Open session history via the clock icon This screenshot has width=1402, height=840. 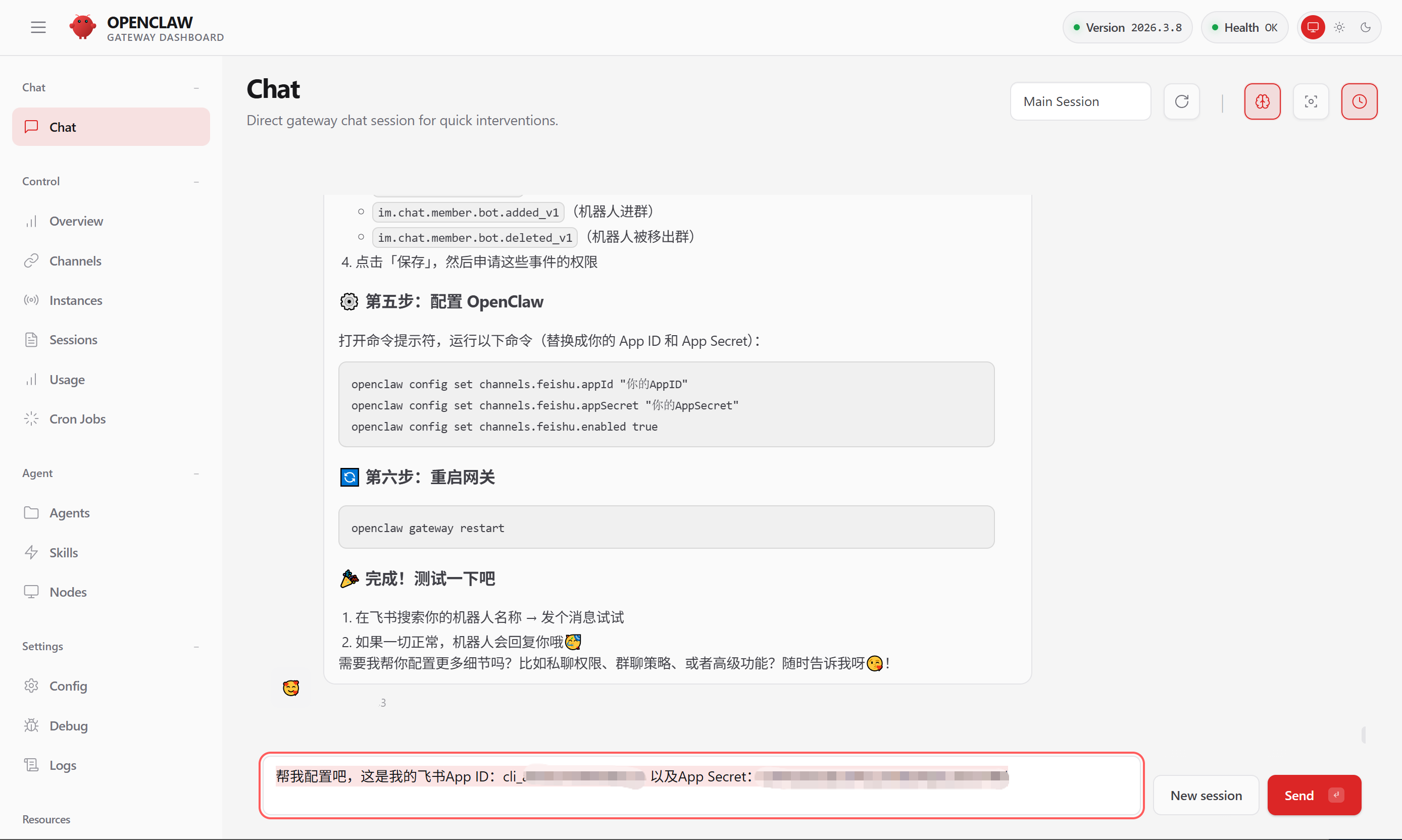point(1360,101)
